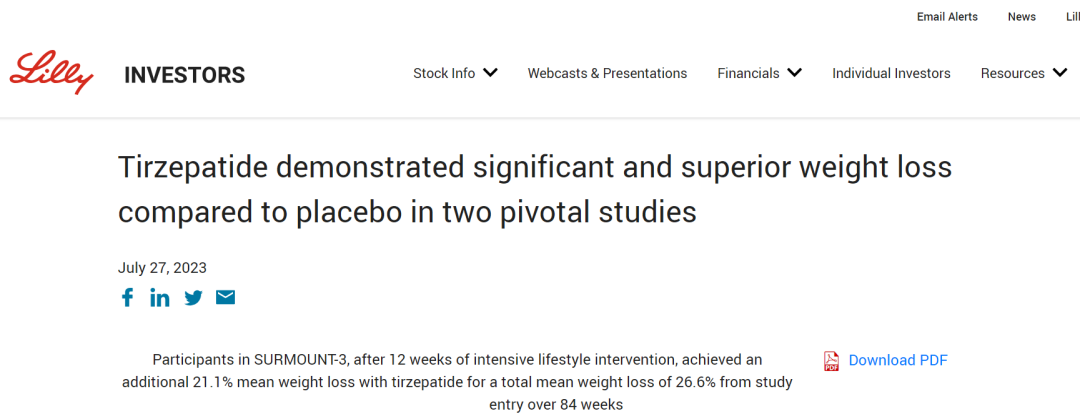This screenshot has width=1080, height=419.
Task: Open the News link
Action: click(x=1021, y=17)
